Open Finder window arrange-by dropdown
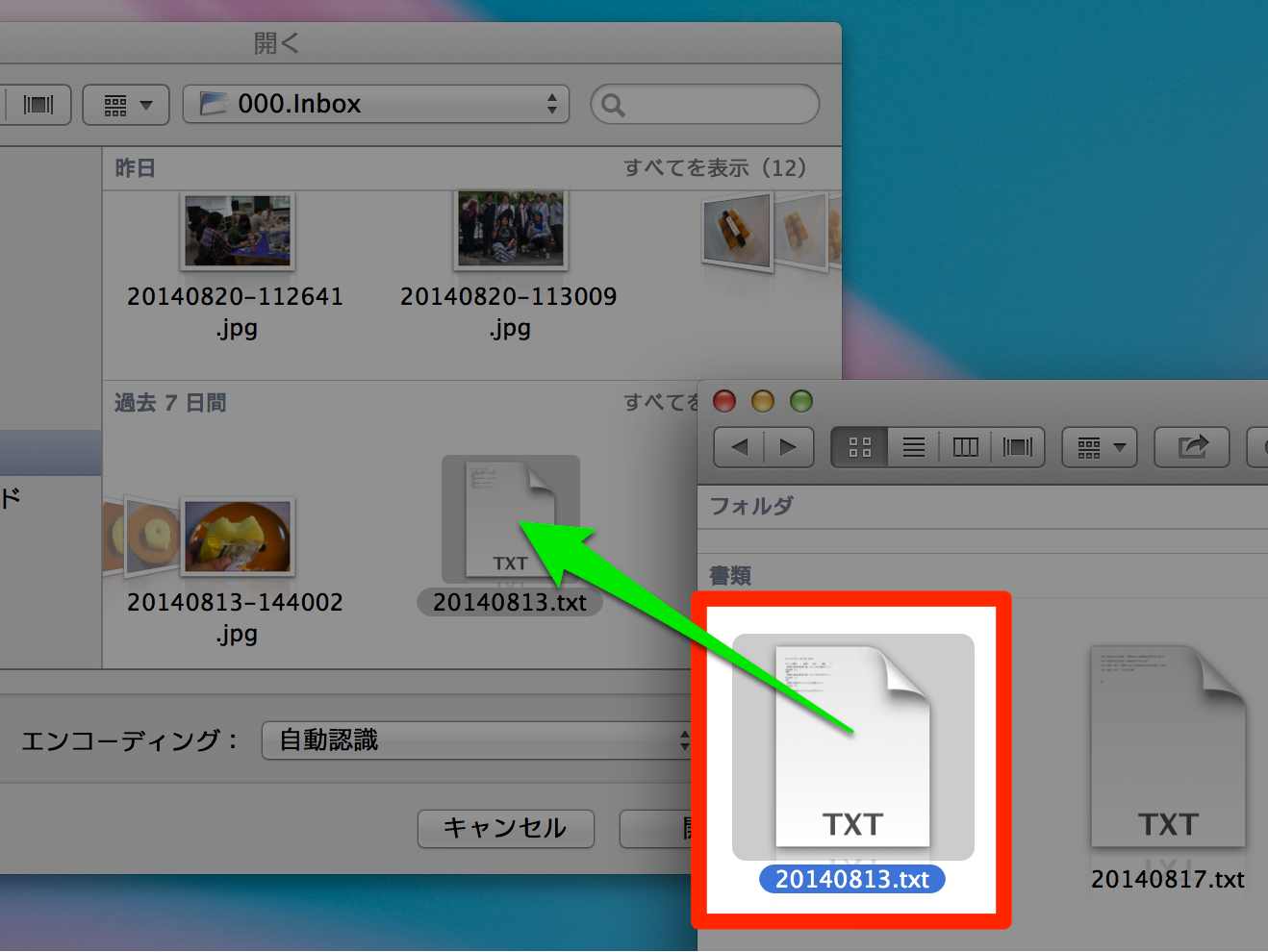Image resolution: width=1268 pixels, height=952 pixels. click(1100, 447)
